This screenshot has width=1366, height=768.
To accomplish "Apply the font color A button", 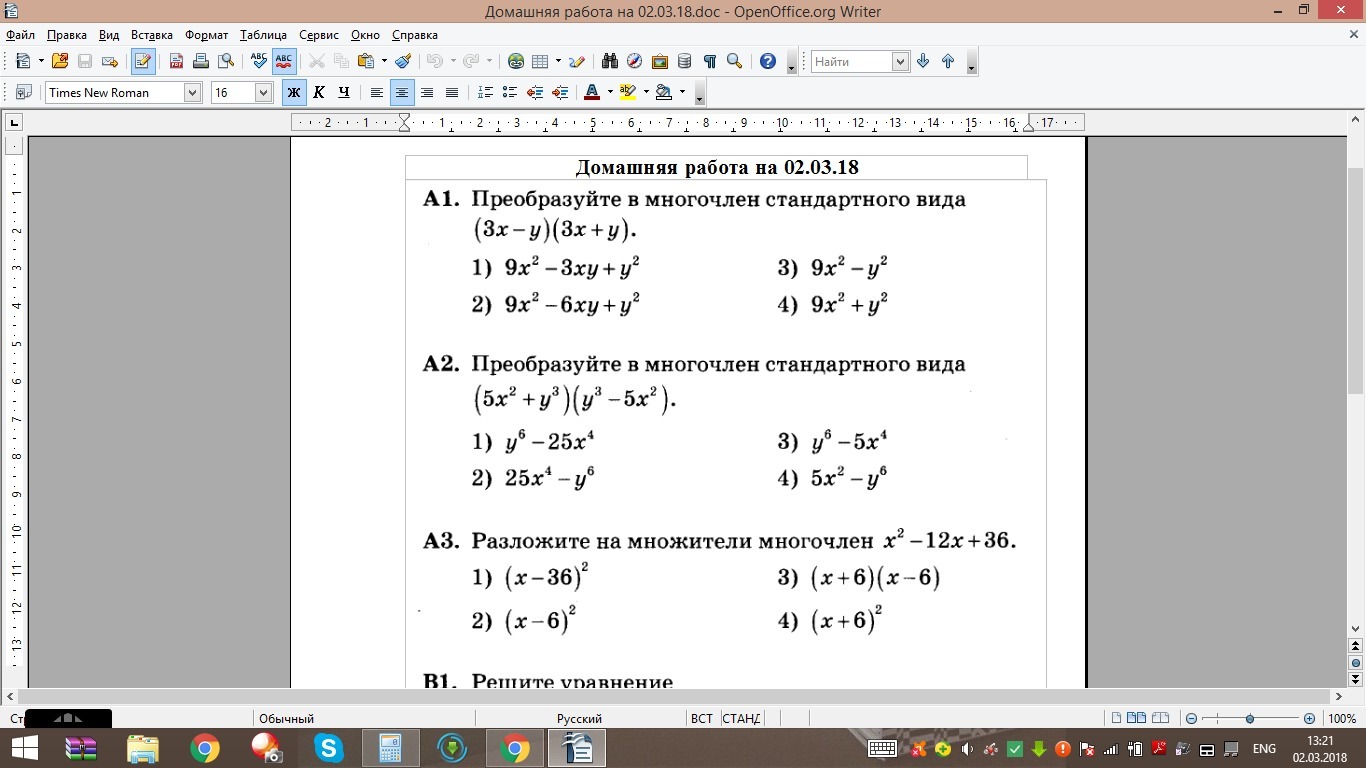I will (x=591, y=92).
